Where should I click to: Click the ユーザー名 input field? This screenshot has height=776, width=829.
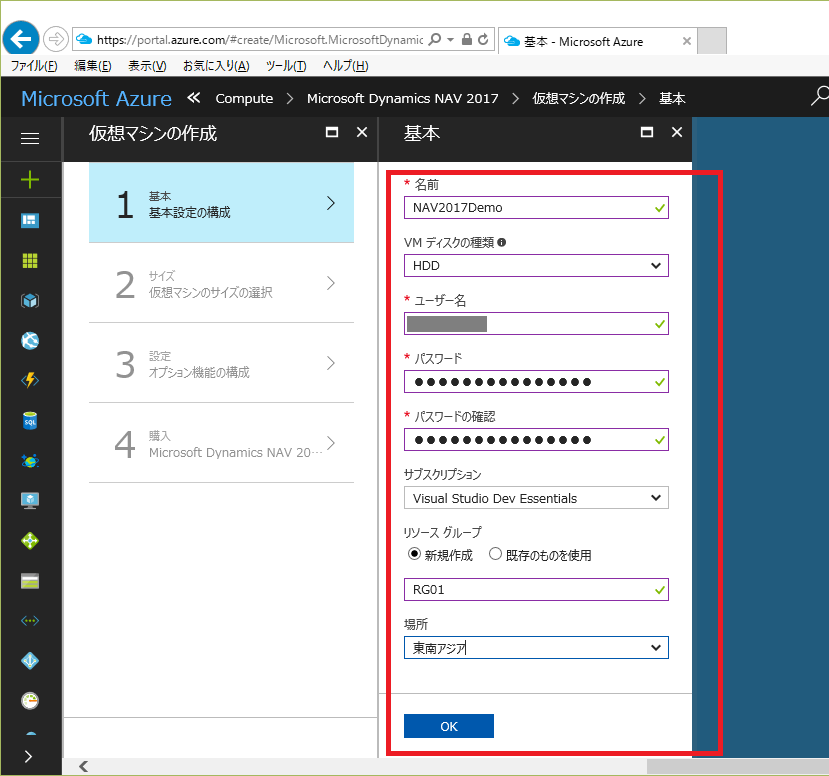tap(536, 324)
